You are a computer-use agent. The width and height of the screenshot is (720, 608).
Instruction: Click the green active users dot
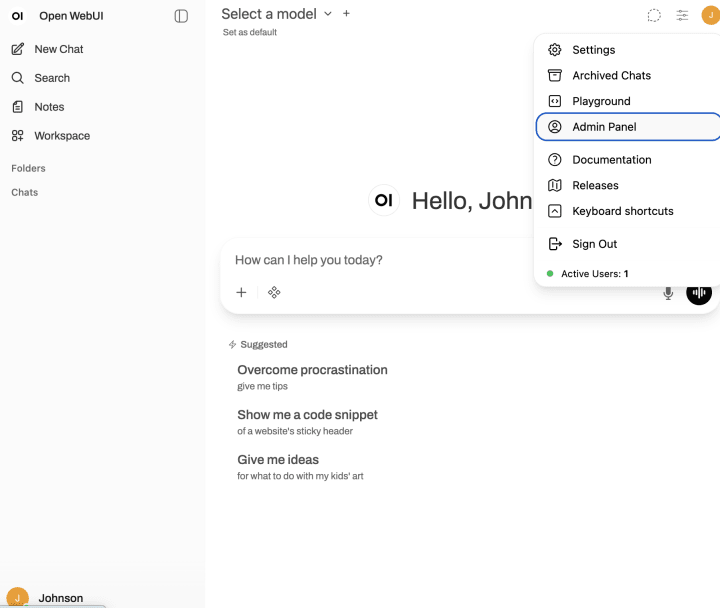pos(550,274)
